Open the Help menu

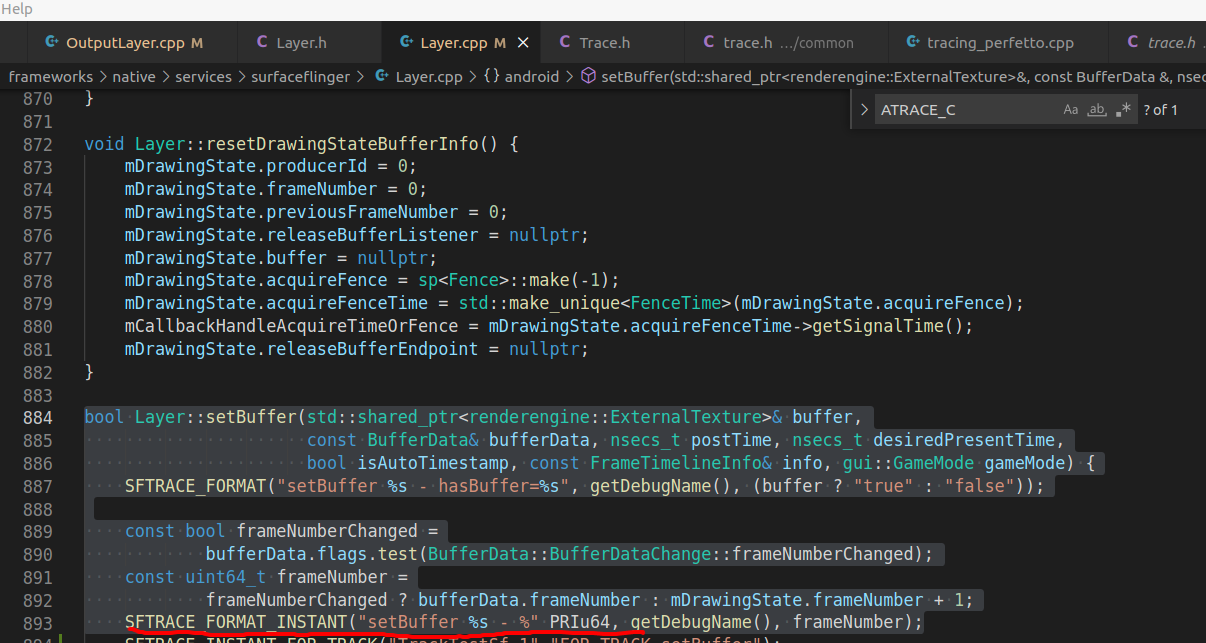(16, 9)
